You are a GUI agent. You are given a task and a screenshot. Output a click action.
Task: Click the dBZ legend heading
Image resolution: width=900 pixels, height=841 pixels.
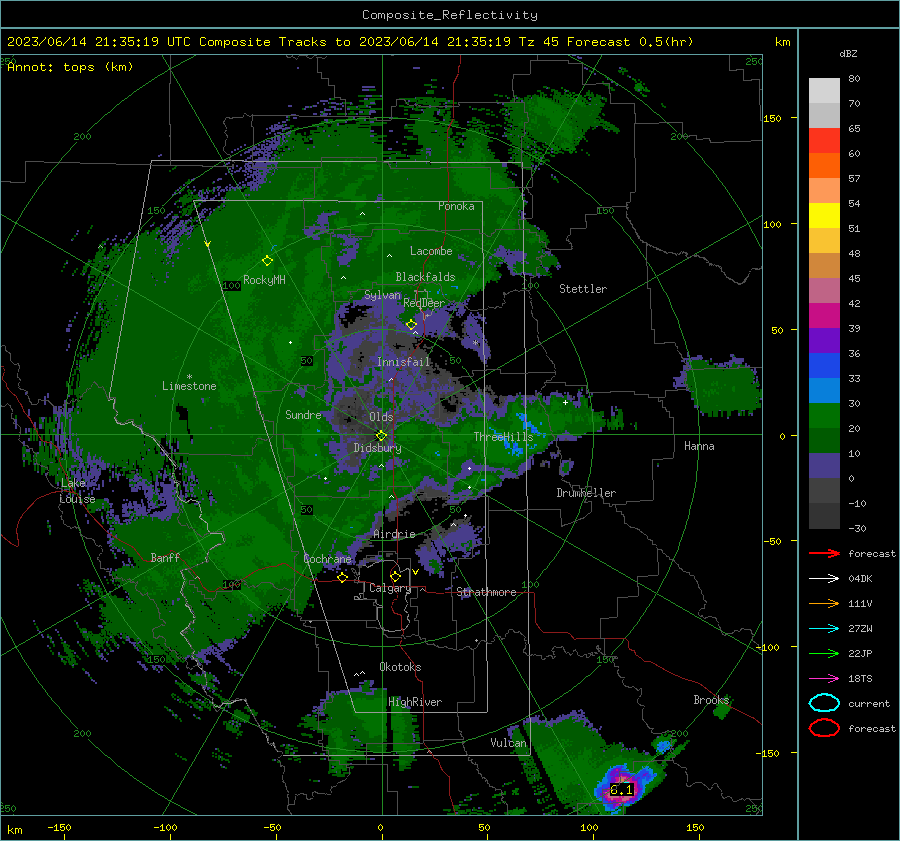848,53
